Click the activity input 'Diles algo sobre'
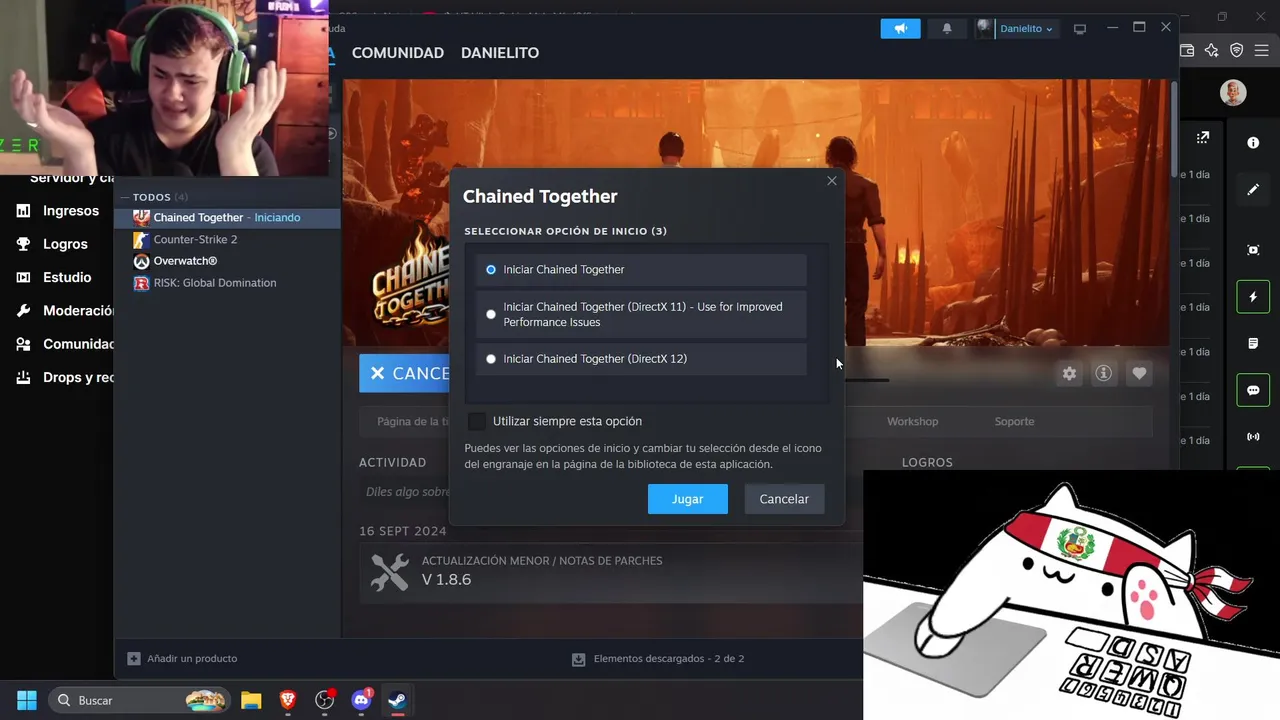Screen dimensions: 1280x720 click(409, 492)
